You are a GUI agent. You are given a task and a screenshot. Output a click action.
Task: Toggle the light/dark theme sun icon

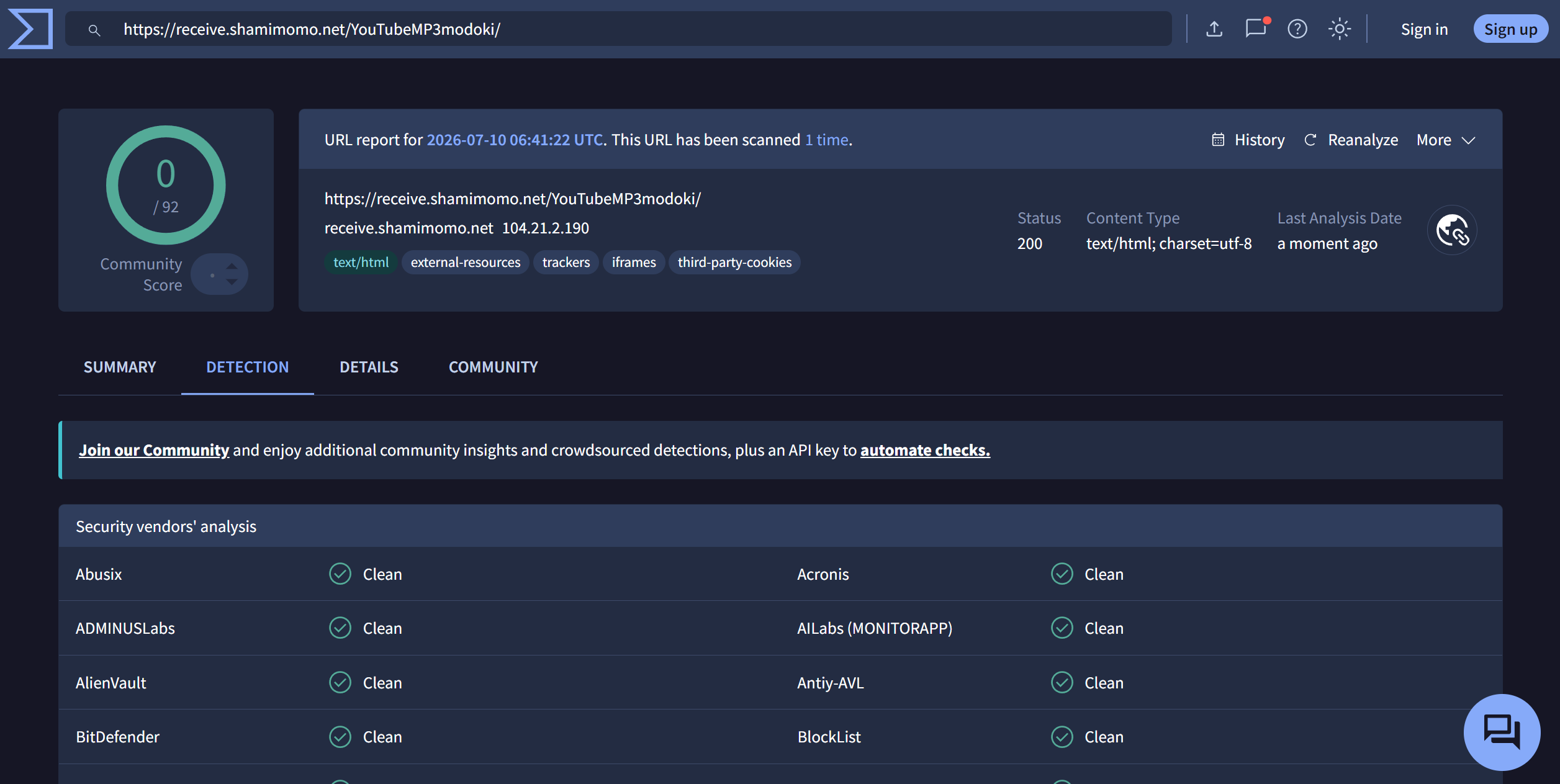(x=1340, y=29)
